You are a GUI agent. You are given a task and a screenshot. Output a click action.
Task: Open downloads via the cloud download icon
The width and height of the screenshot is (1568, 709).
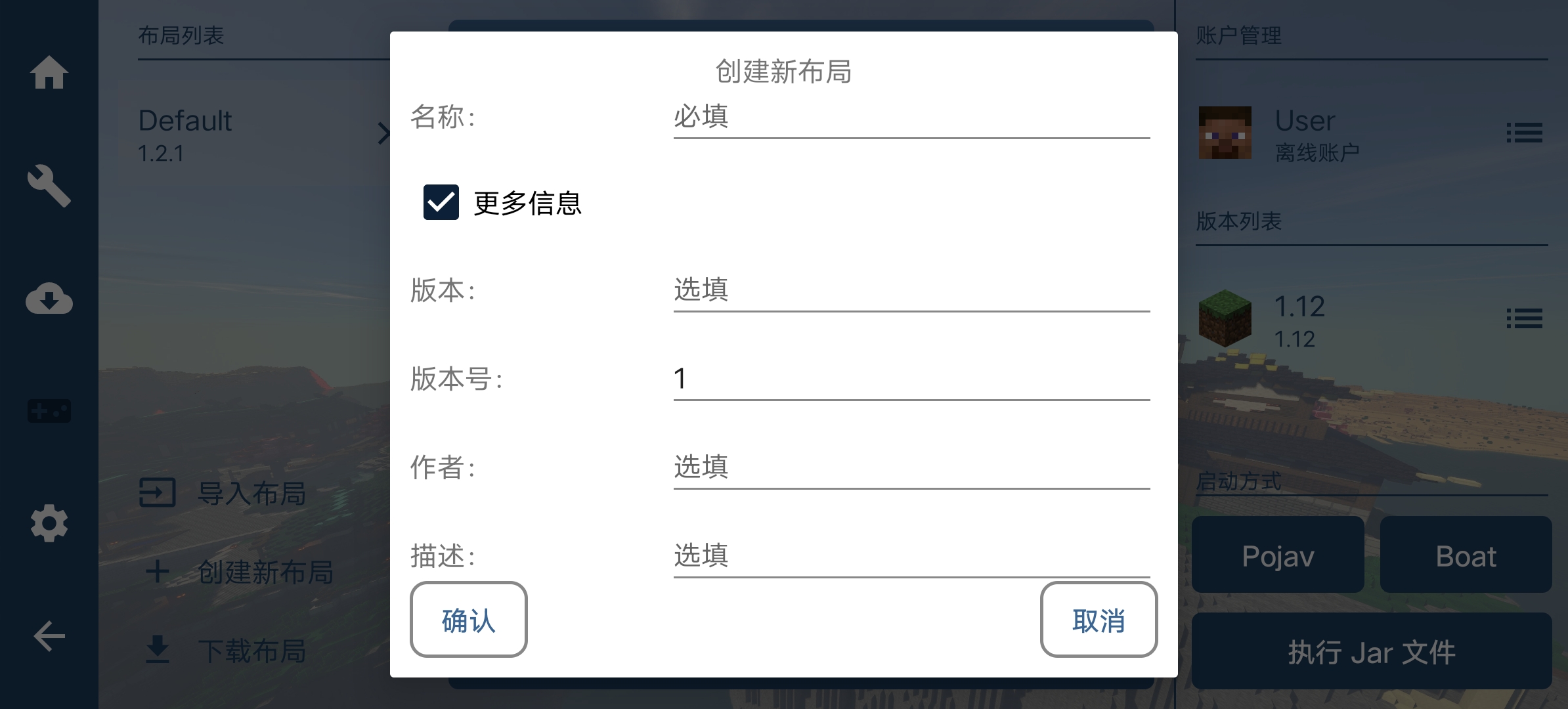(x=49, y=299)
